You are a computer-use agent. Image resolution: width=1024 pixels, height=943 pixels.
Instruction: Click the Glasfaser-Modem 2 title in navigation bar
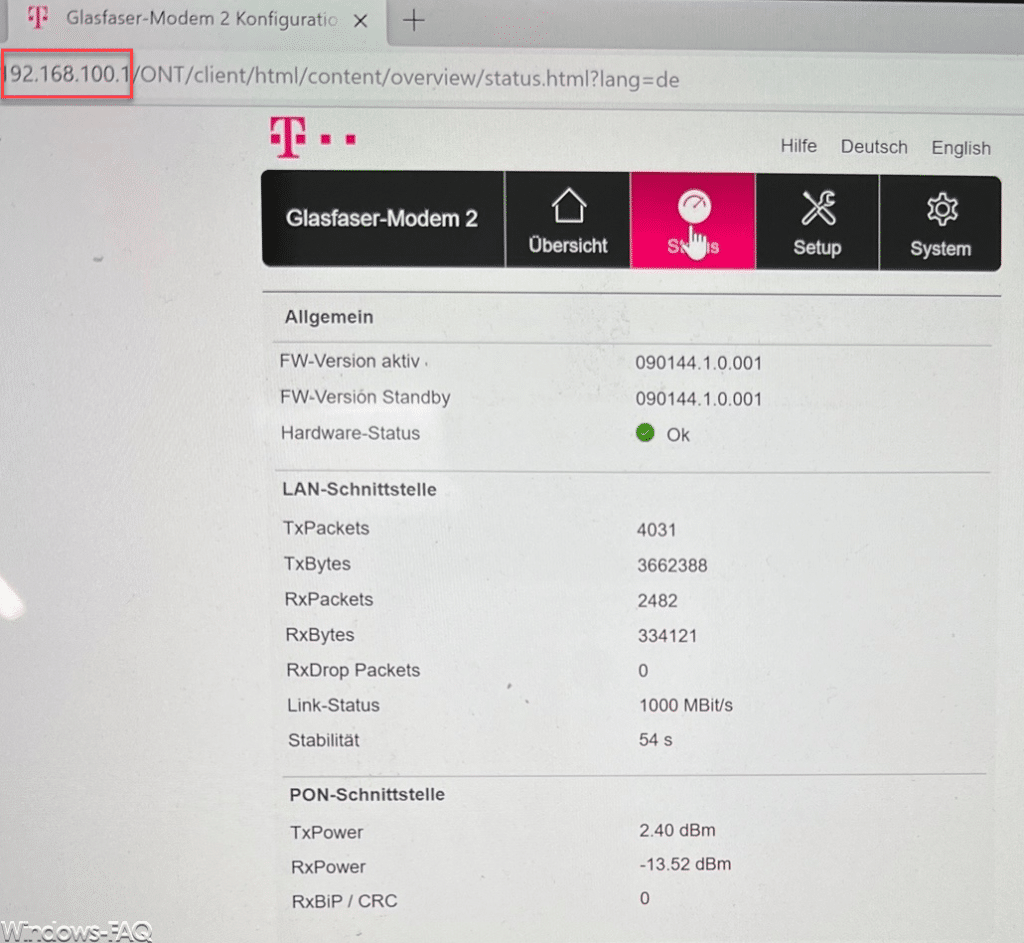coord(382,218)
